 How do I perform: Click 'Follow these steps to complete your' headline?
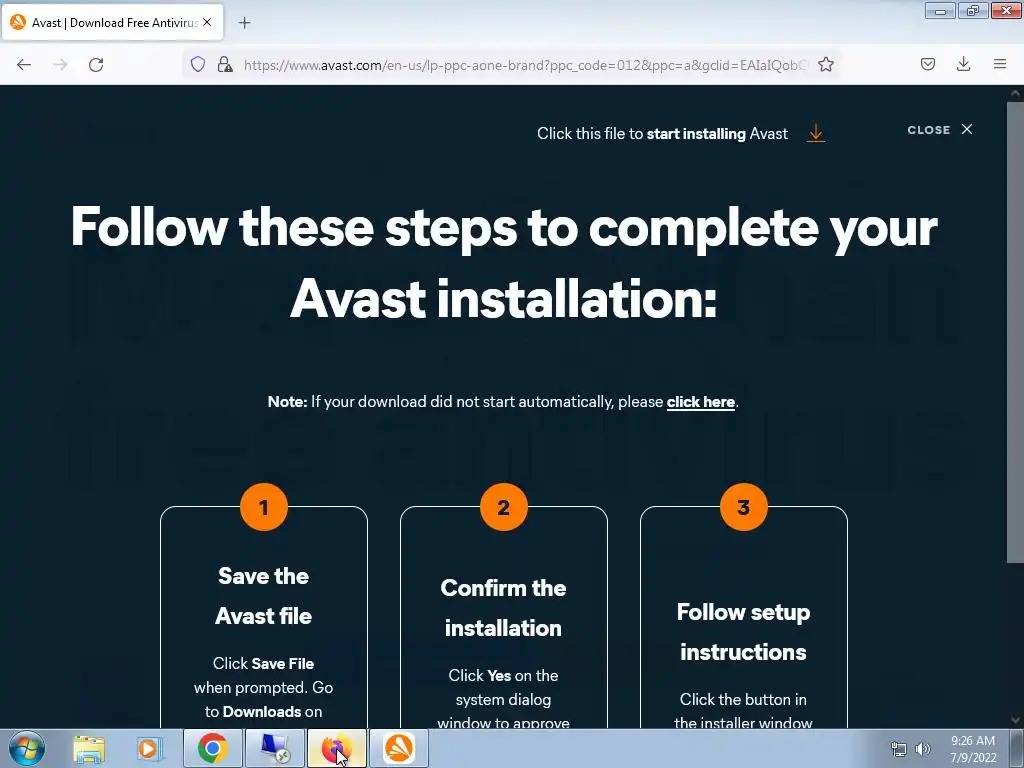pos(504,227)
